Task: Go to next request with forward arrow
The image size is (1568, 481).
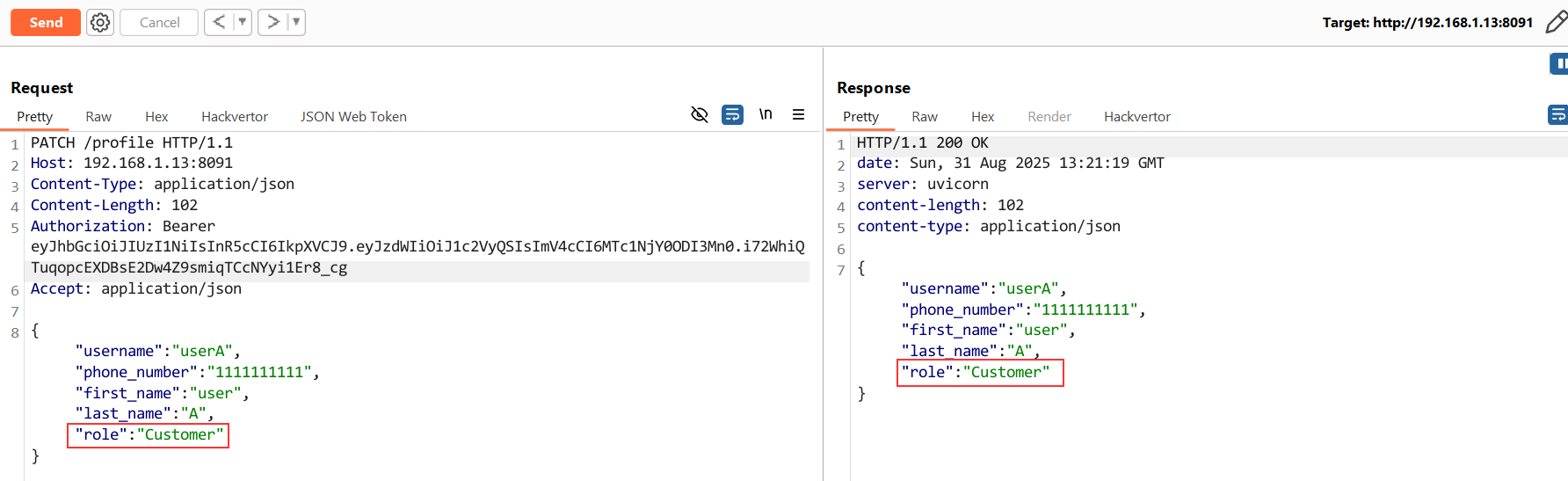Action: [x=273, y=22]
